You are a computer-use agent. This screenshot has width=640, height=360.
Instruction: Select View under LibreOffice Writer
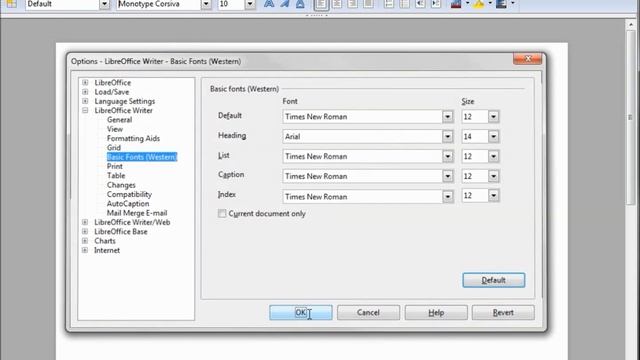(x=115, y=129)
